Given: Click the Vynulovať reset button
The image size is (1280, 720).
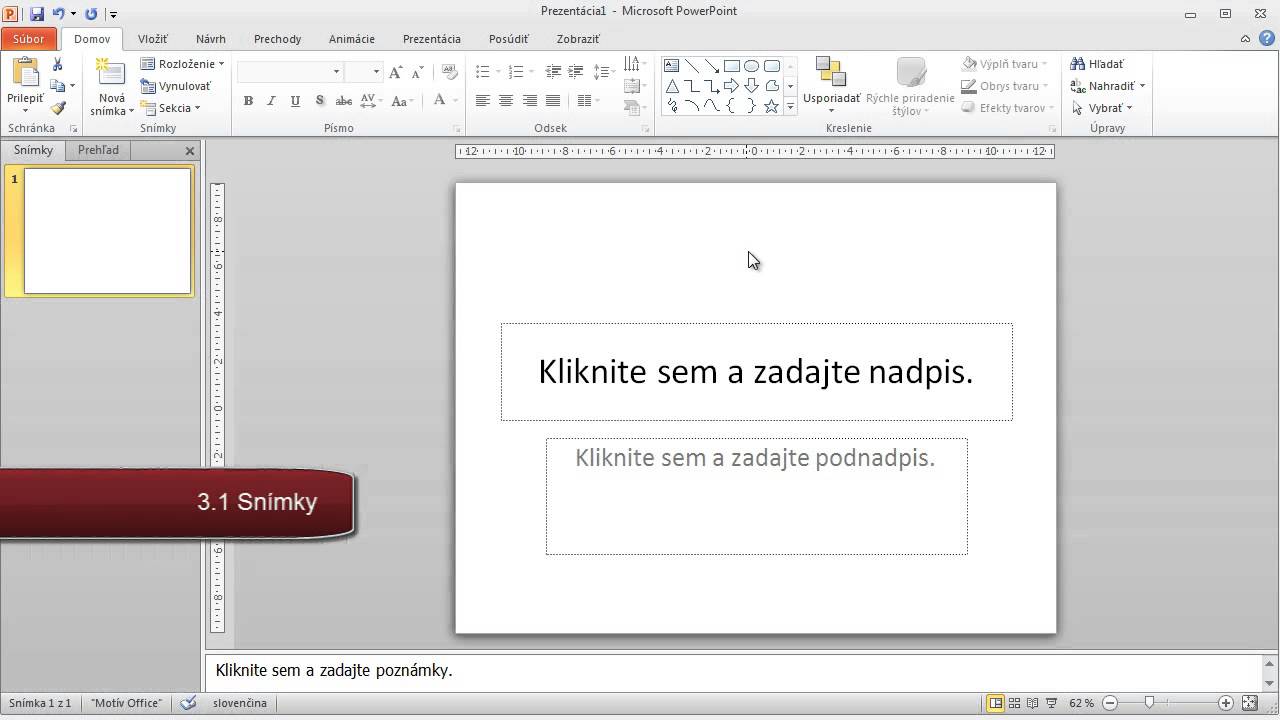Looking at the screenshot, I should coord(176,86).
